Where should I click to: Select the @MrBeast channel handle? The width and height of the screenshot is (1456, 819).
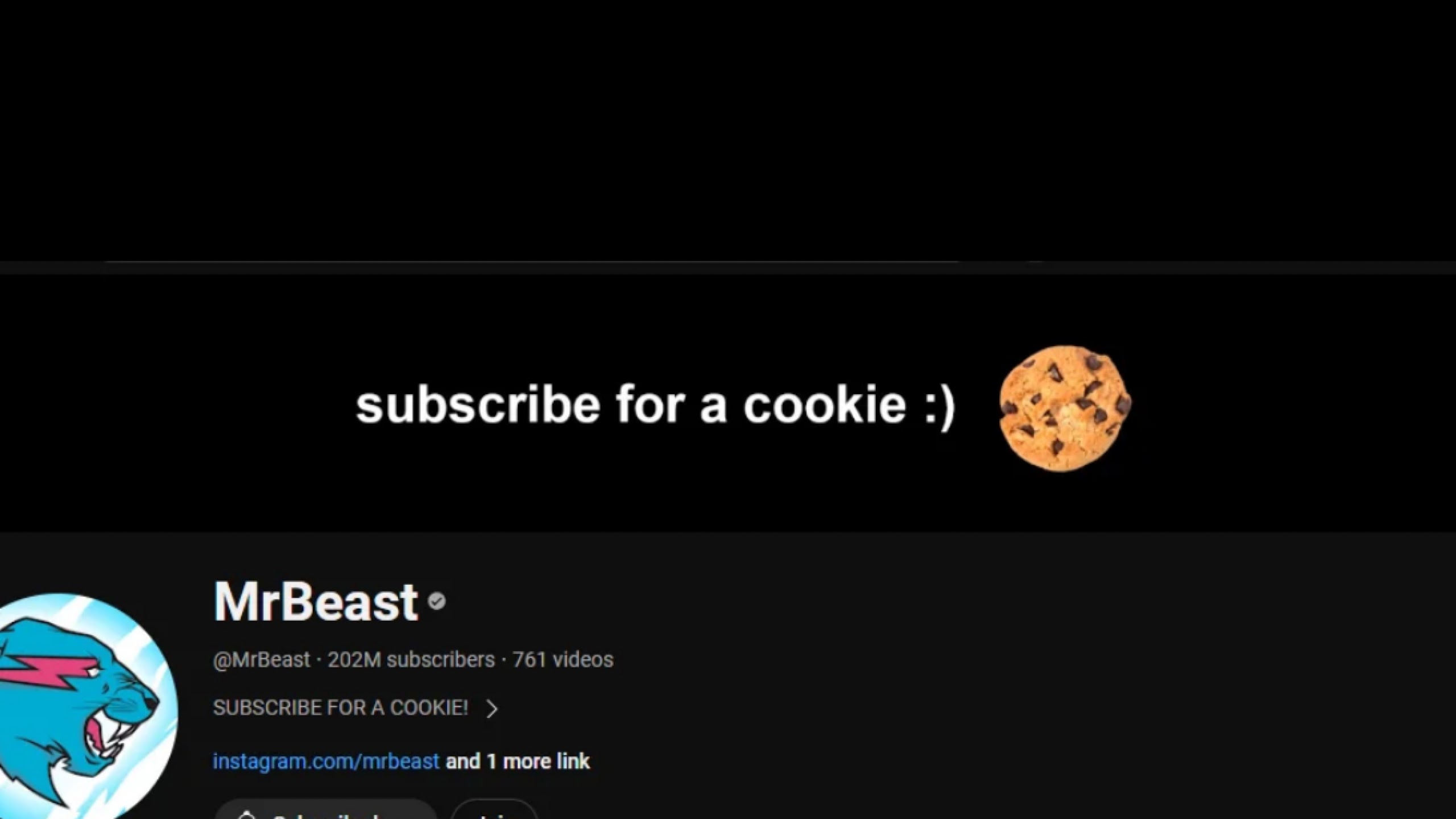tap(262, 659)
